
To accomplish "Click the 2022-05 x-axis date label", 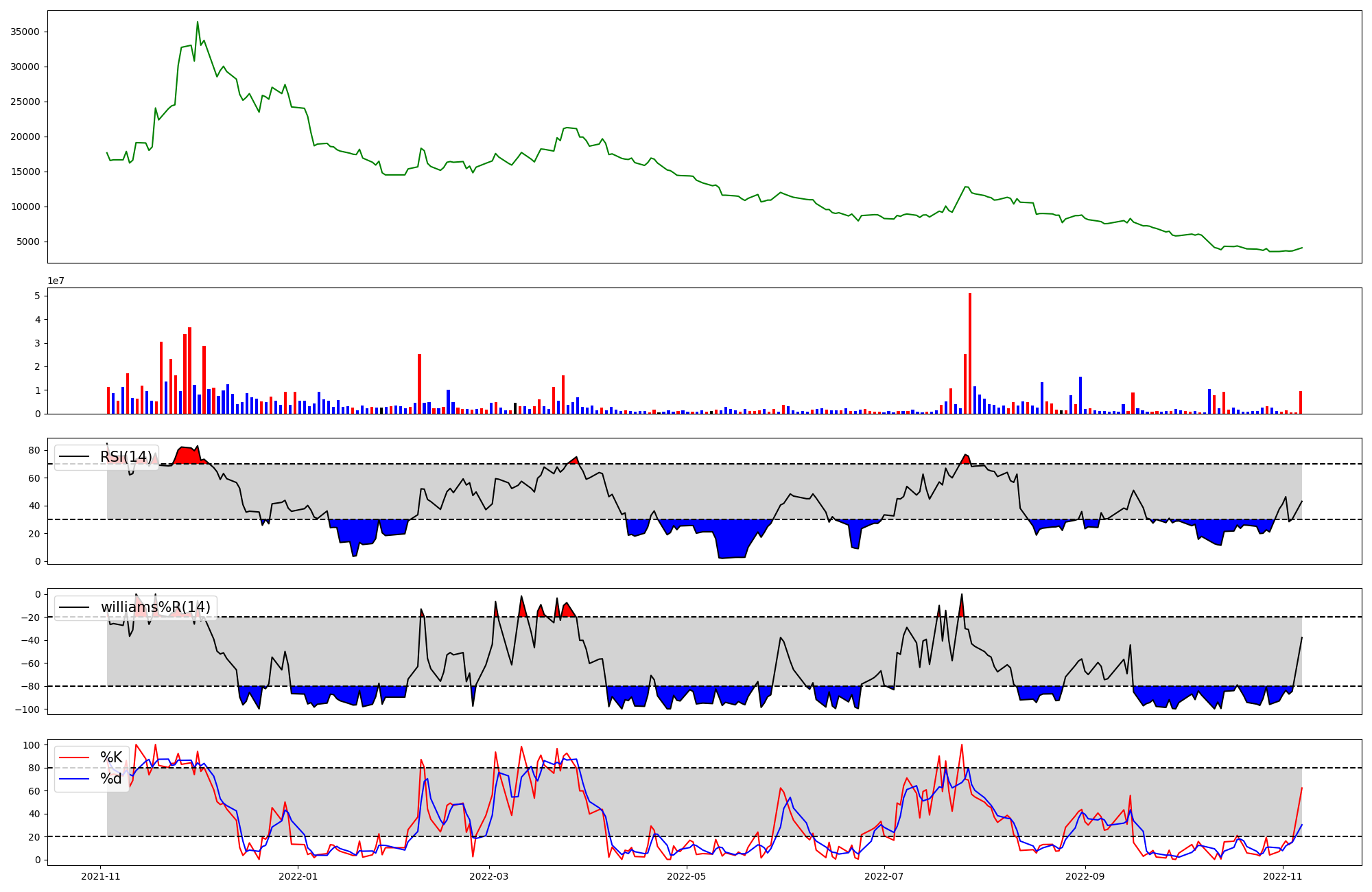I will (687, 876).
